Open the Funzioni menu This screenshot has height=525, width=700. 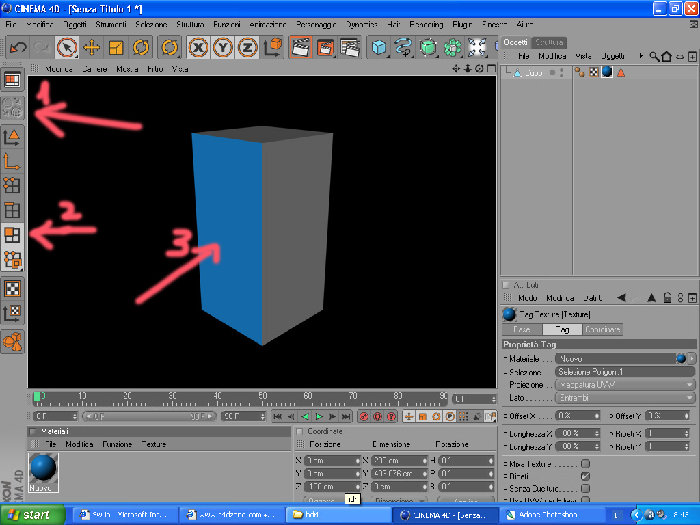pyautogui.click(x=227, y=24)
